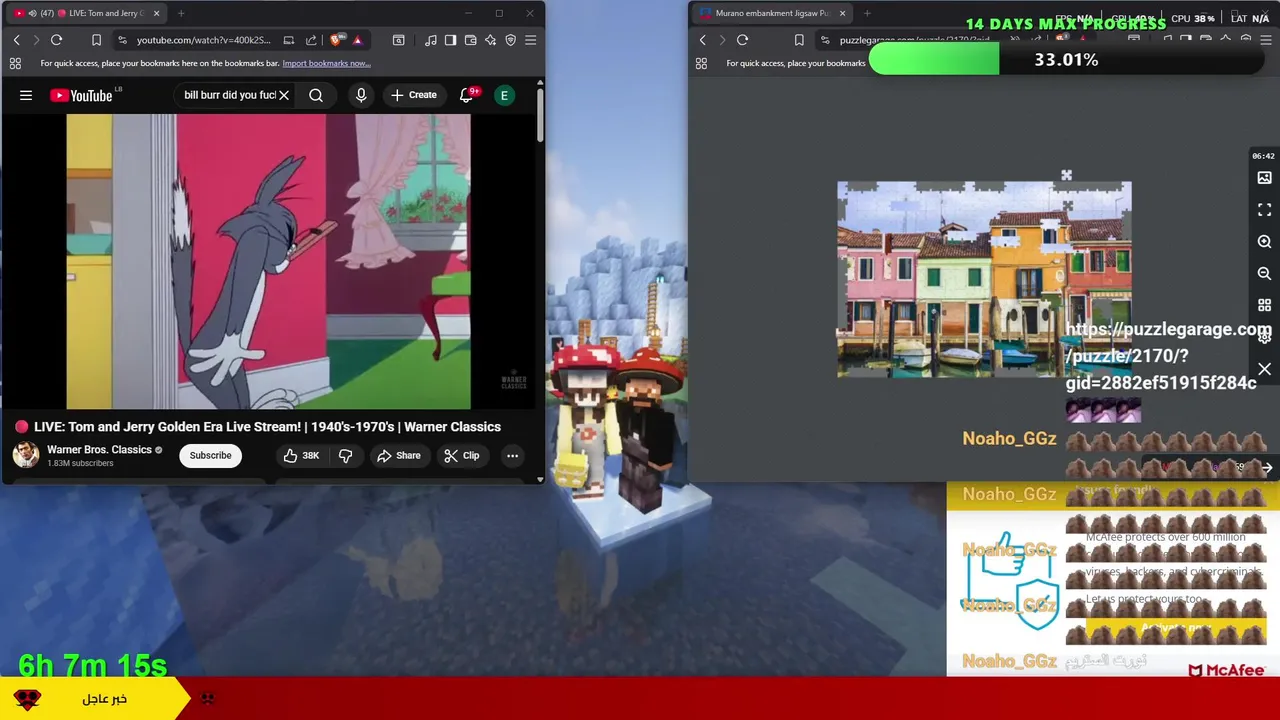Viewport: 1280px width, 720px height.
Task: Open the E account avatar menu
Action: click(505, 95)
